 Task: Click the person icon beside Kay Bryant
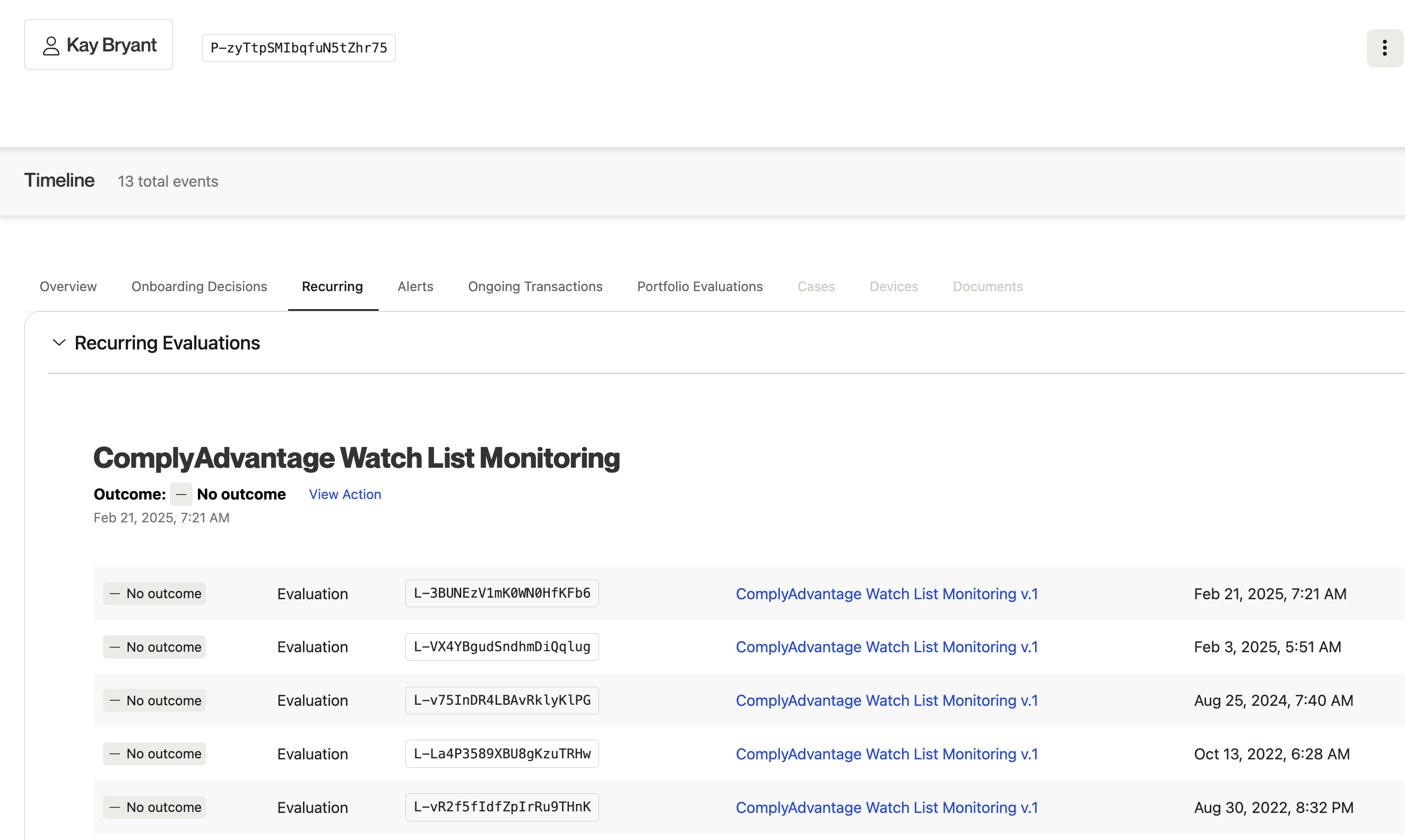point(51,46)
